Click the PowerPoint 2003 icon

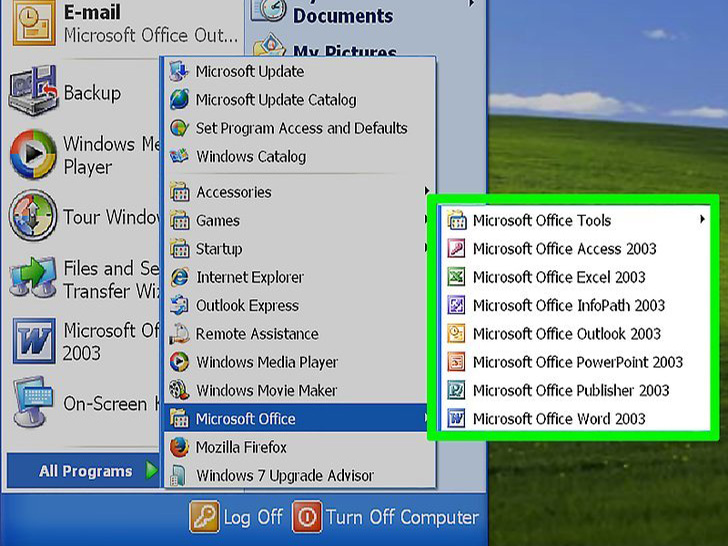(x=456, y=362)
